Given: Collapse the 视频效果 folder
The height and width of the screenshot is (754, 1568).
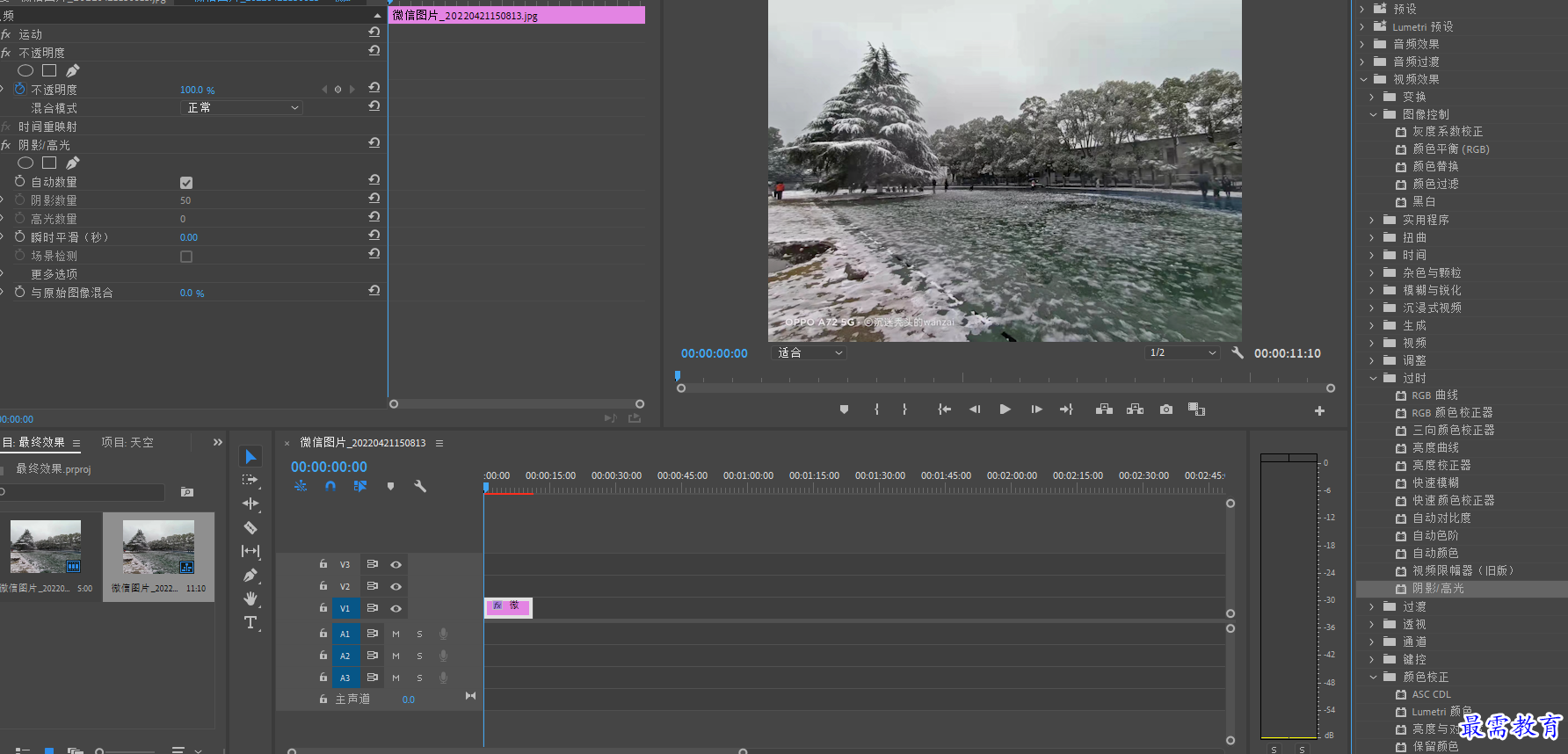Looking at the screenshot, I should click(x=1363, y=79).
